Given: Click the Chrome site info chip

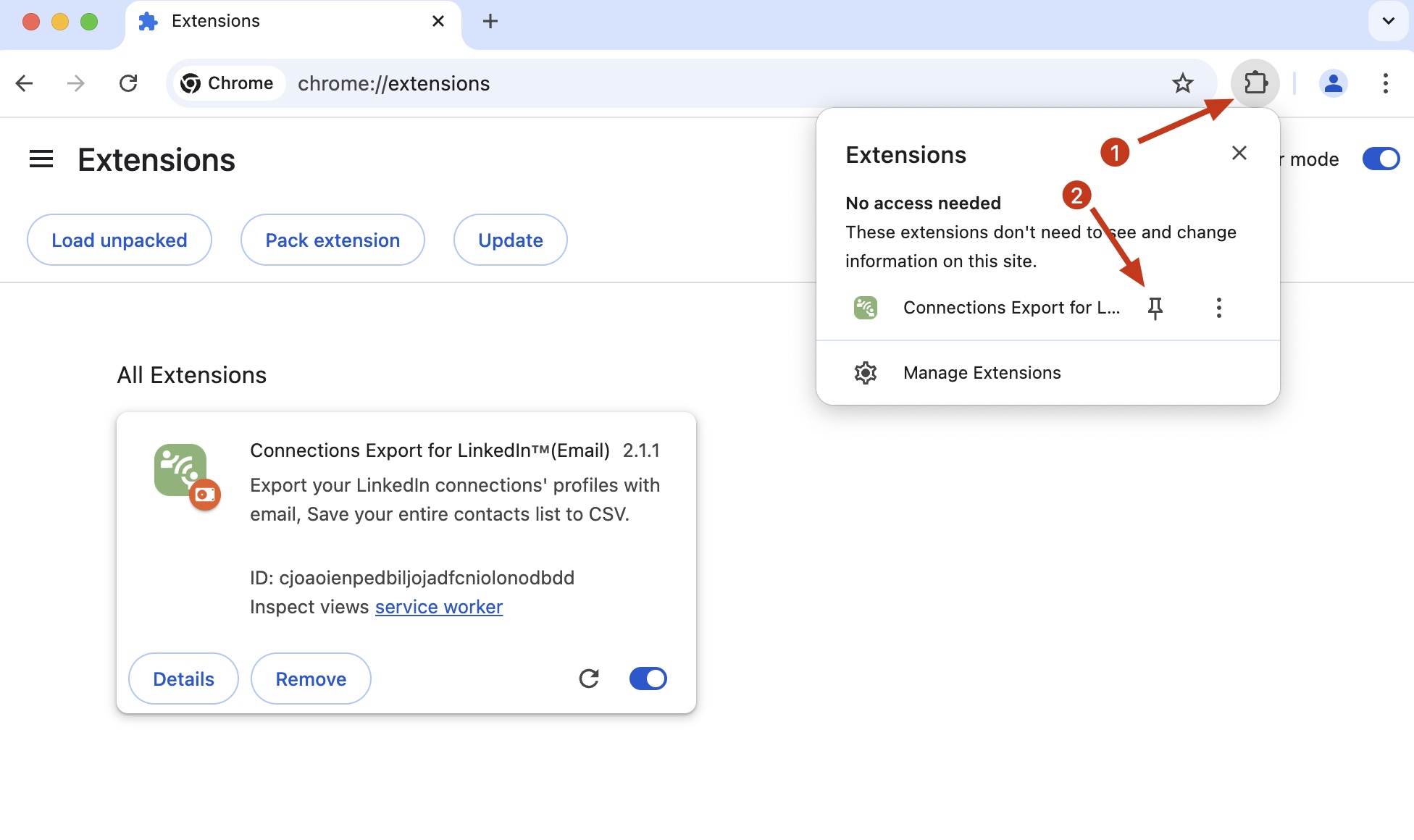Looking at the screenshot, I should 228,83.
